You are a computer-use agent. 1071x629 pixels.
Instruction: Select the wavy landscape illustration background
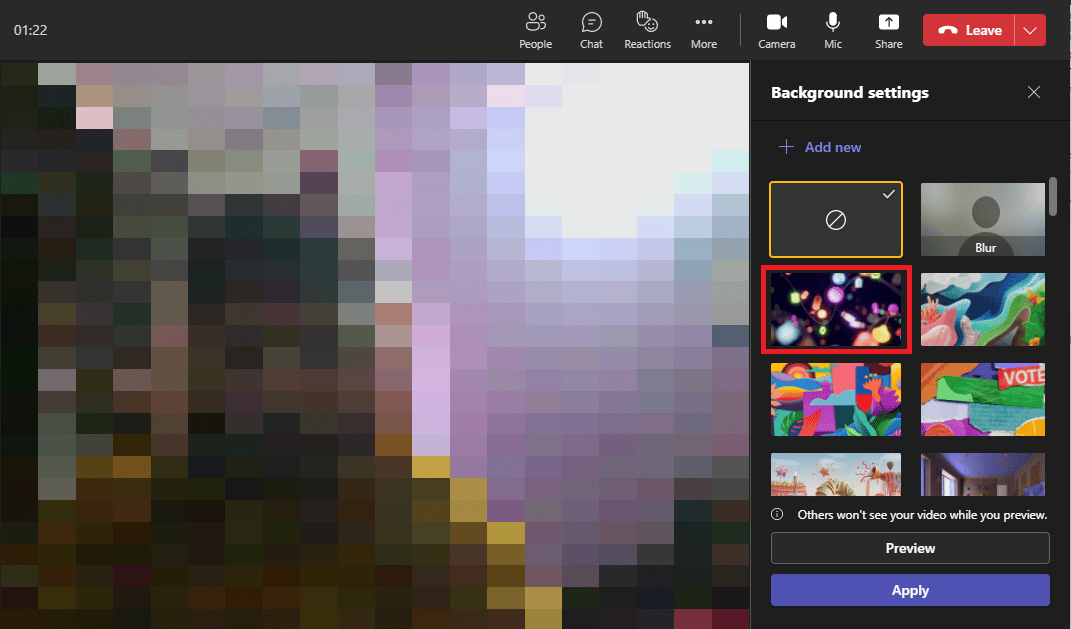[982, 309]
